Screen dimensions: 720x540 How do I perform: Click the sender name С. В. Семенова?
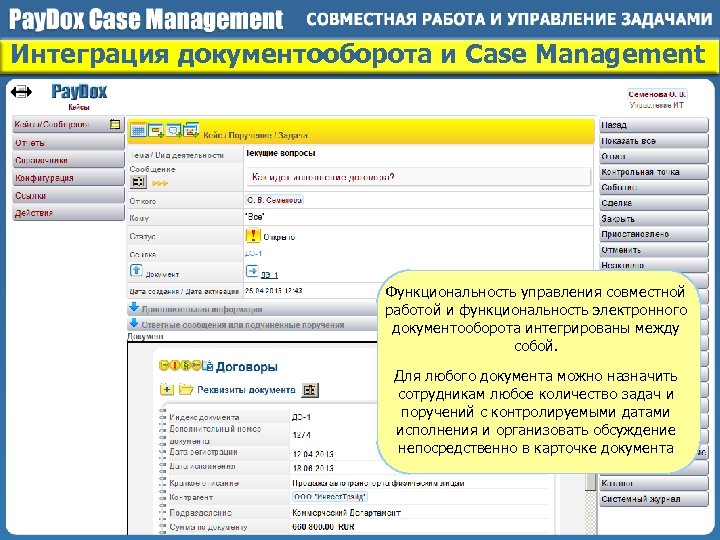point(274,200)
